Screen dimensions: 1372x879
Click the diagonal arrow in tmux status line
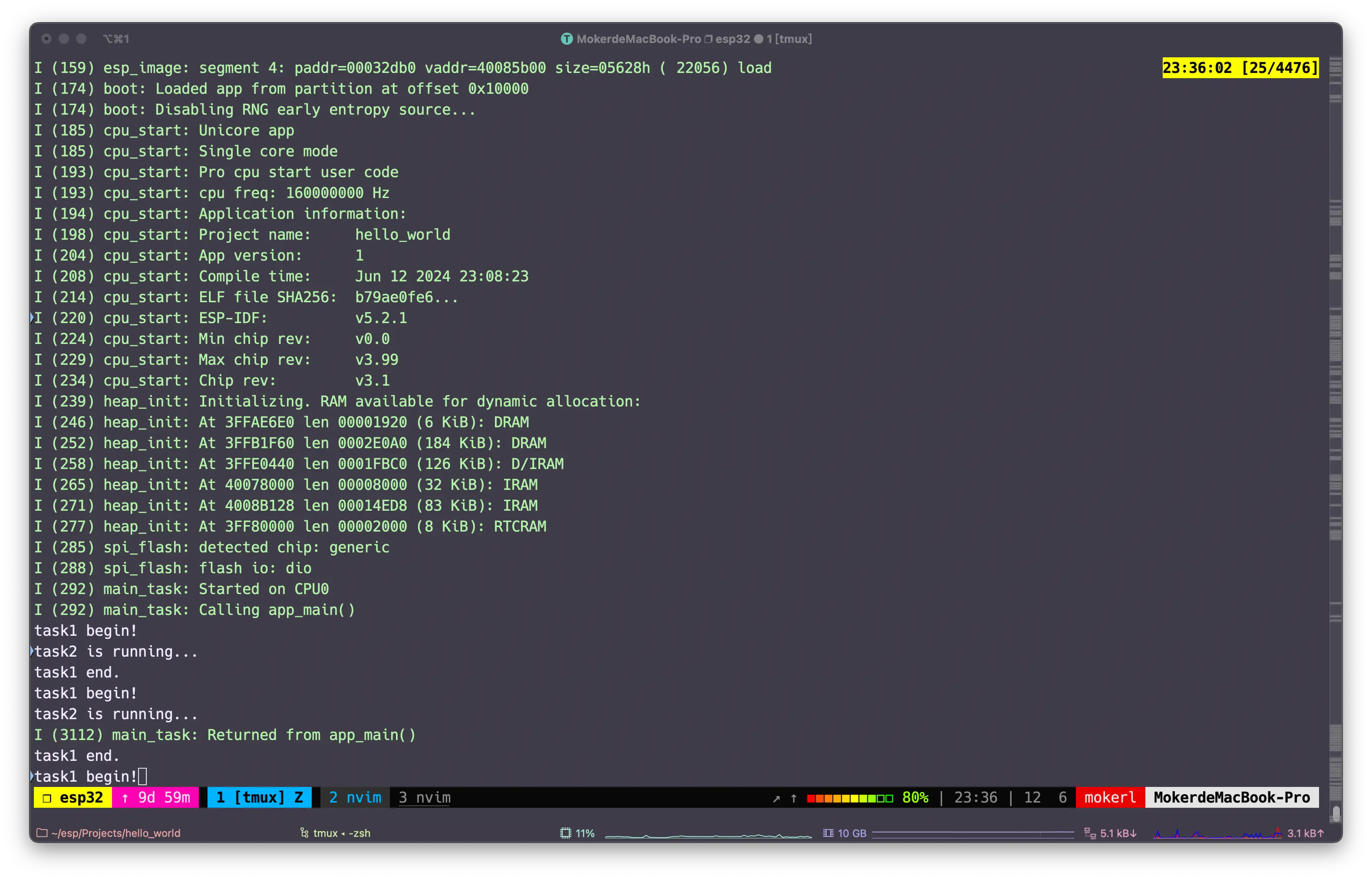[776, 798]
